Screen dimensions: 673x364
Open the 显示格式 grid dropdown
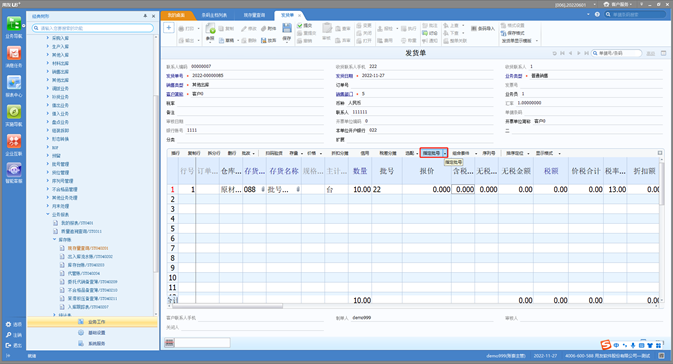(559, 153)
